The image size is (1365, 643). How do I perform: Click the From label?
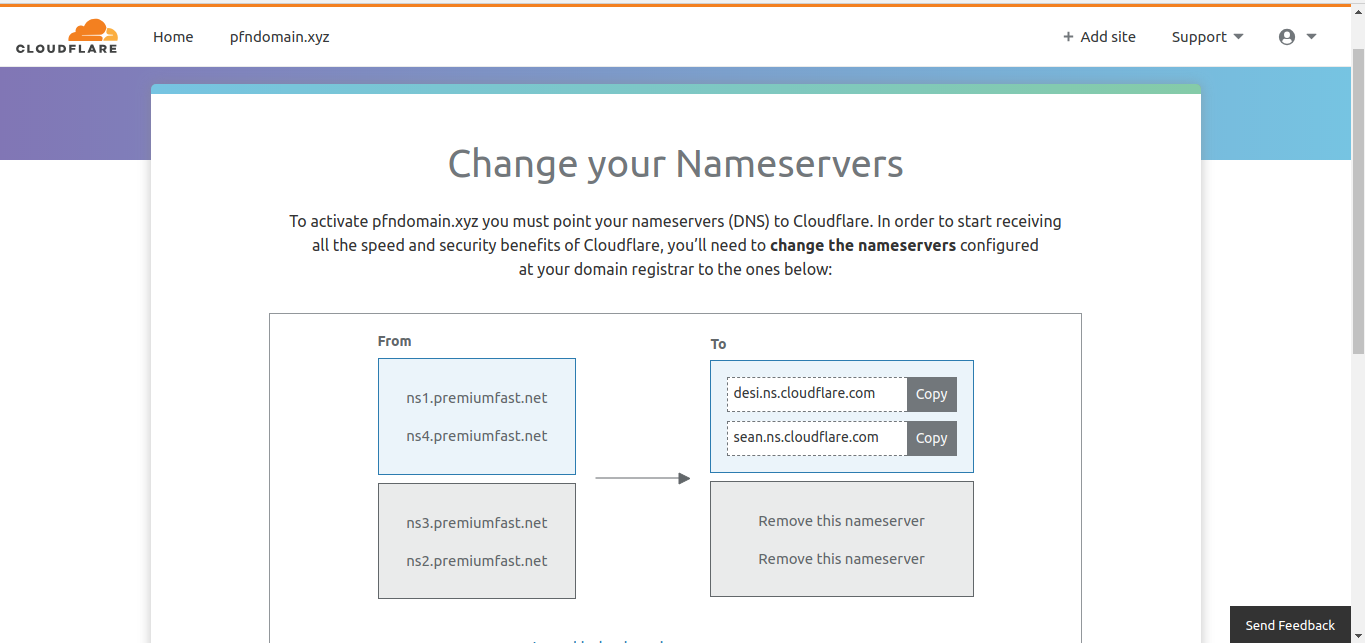[x=394, y=341]
